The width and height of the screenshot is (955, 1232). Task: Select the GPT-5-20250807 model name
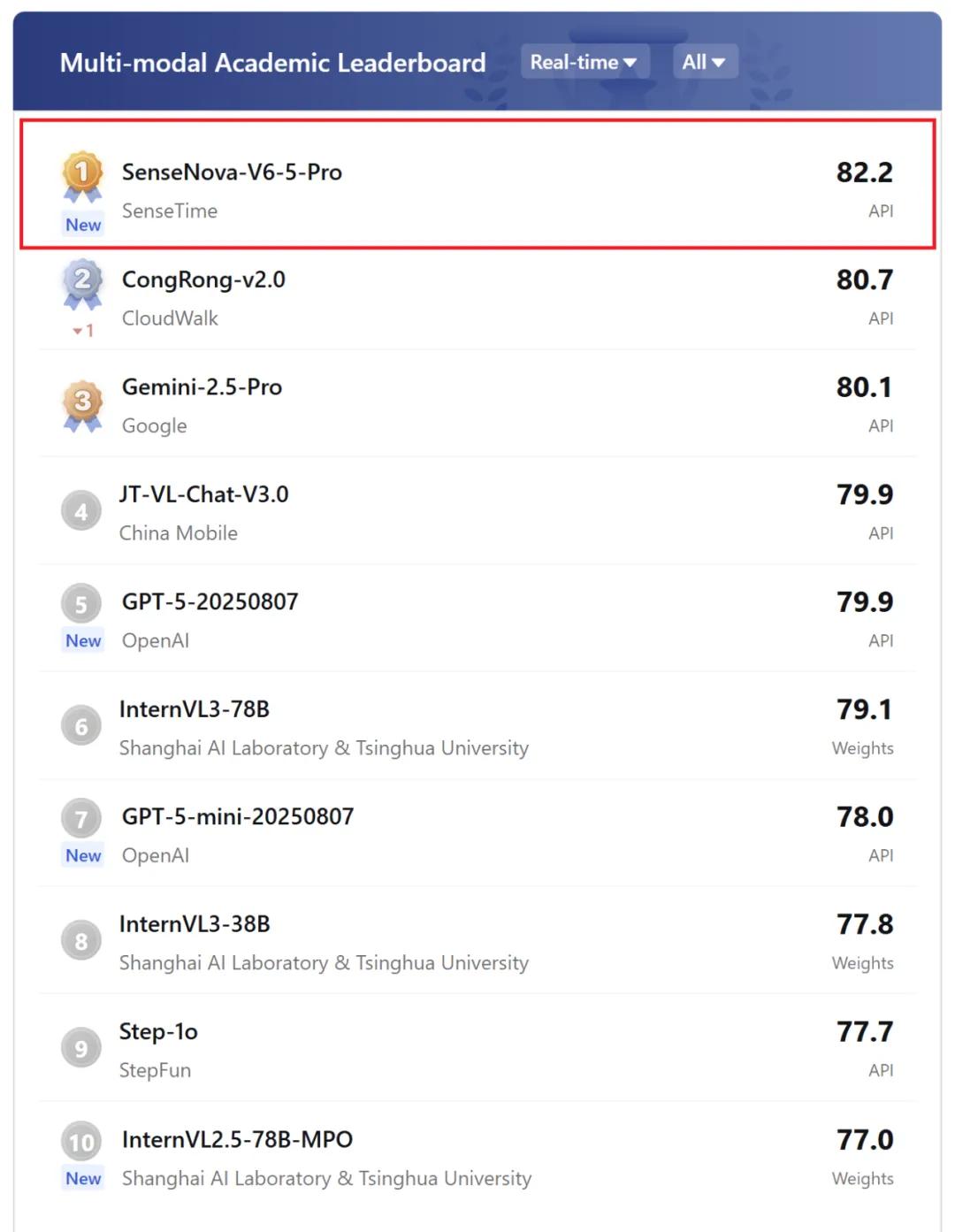pyautogui.click(x=210, y=601)
